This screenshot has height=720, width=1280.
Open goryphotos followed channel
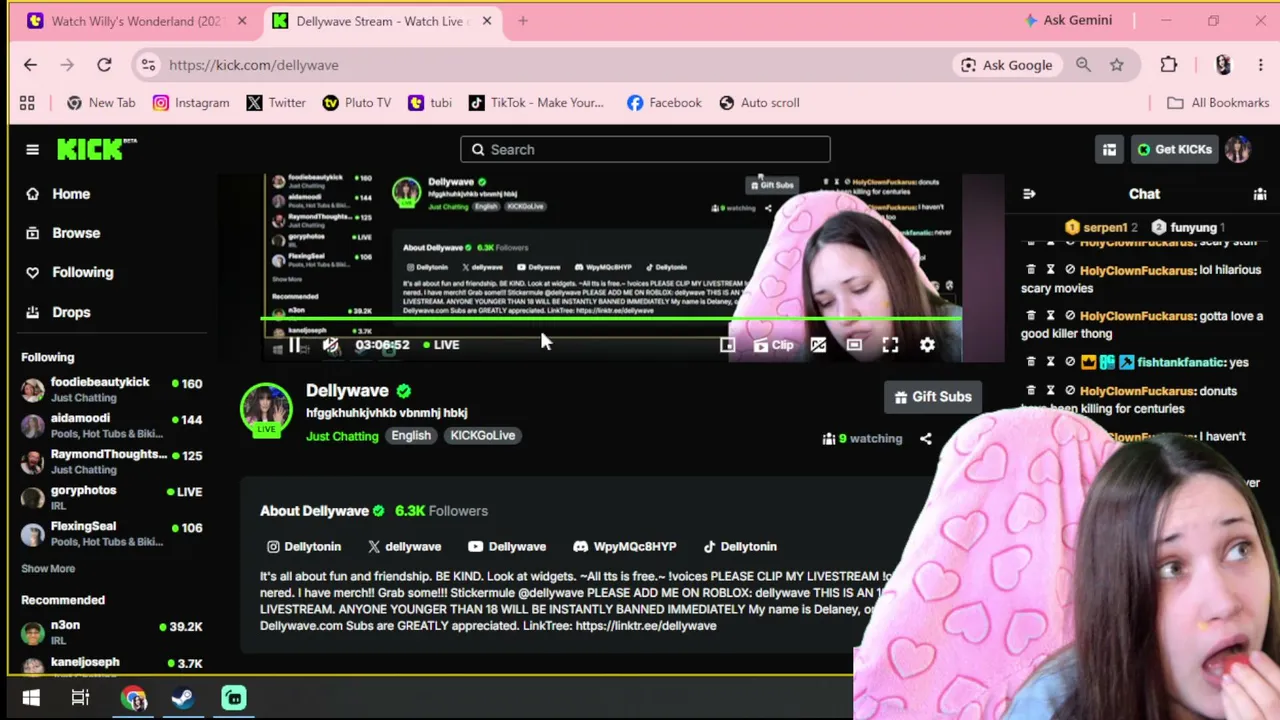112,498
